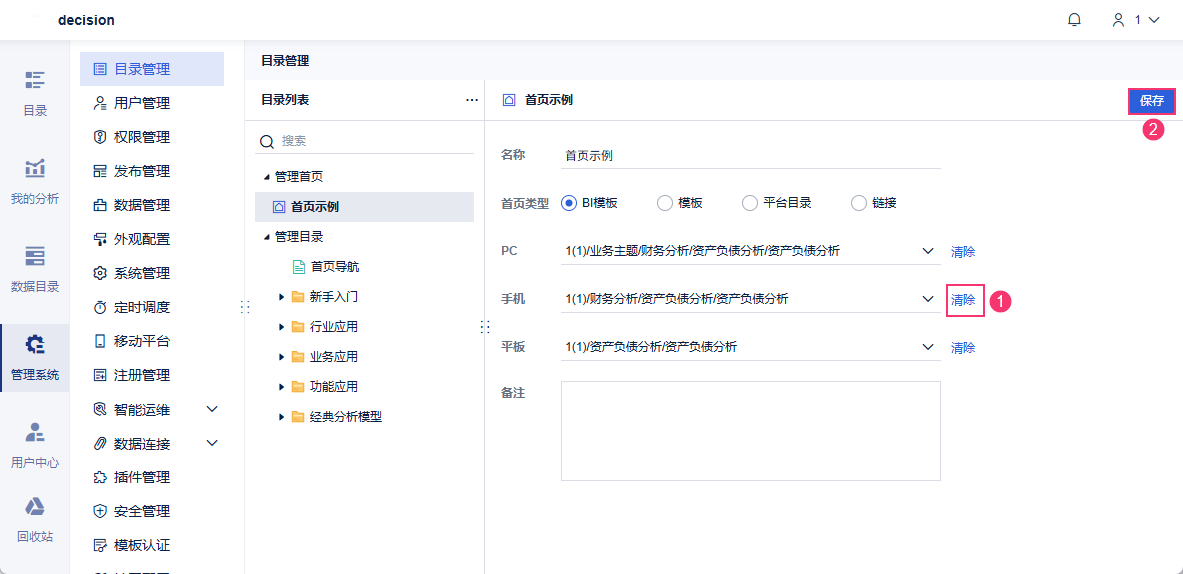Viewport: 1183px width, 574px height.
Task: Open 用户管理 in the menu
Action: (141, 103)
